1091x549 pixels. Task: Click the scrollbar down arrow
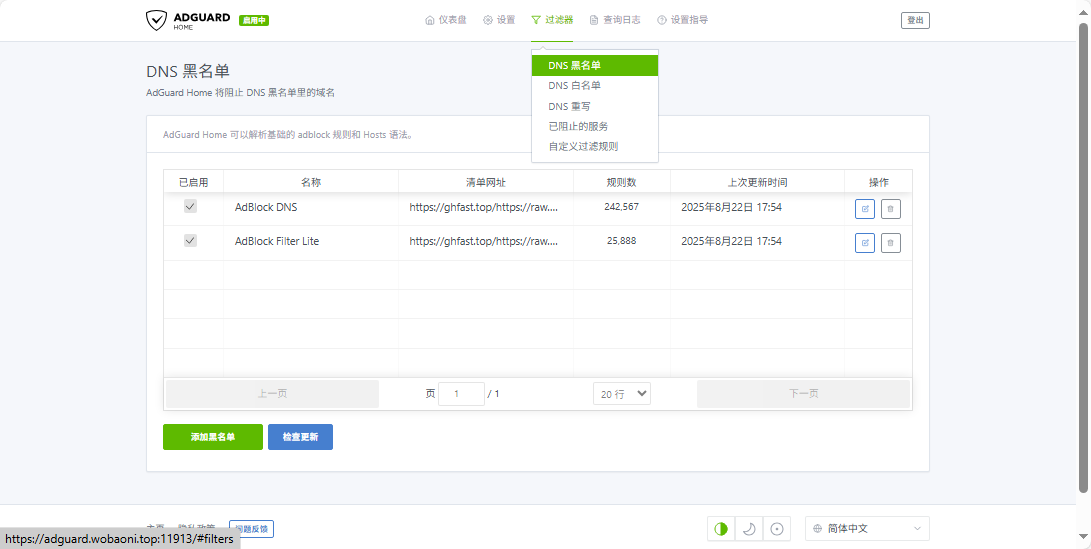1084,536
